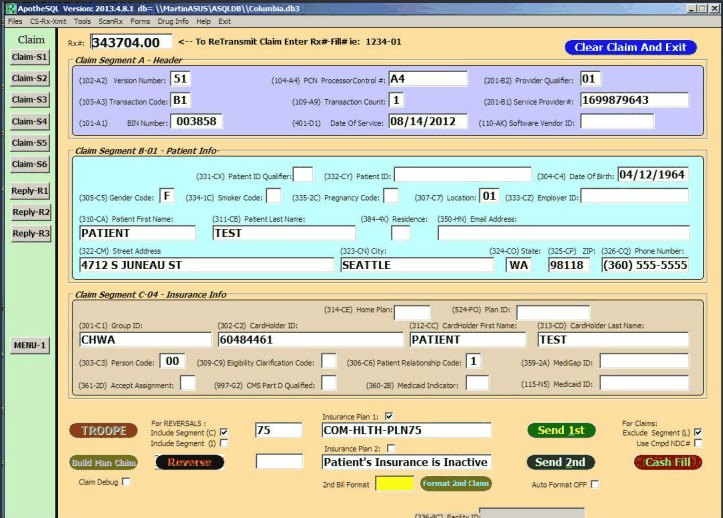
Task: Enable the Insurance Plan 2 checkbox
Action: [389, 449]
